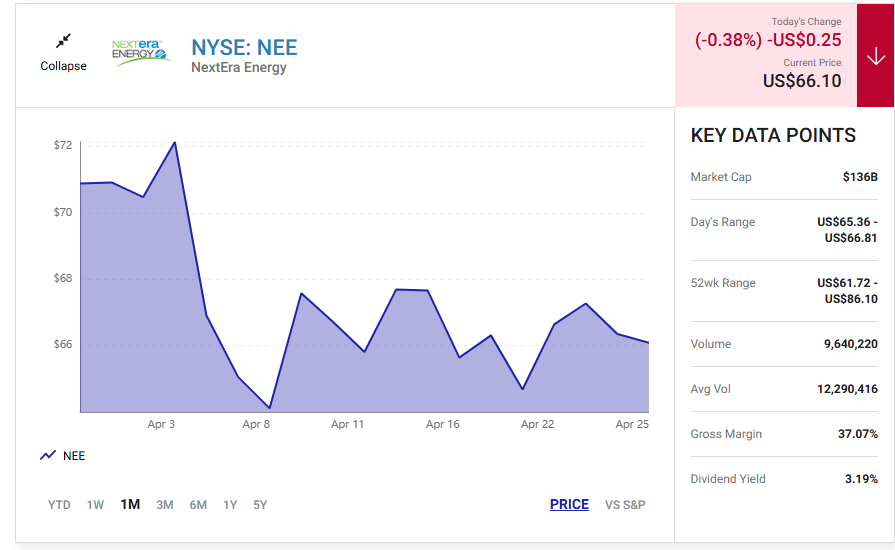Switch chart to PRICE view
Screen dimensions: 895x550
[569, 504]
